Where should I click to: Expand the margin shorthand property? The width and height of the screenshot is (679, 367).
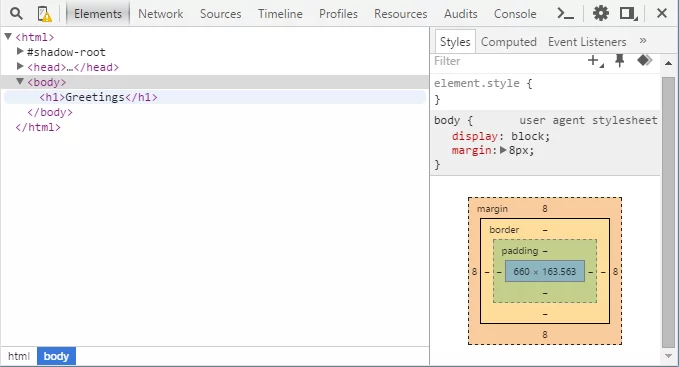click(503, 150)
